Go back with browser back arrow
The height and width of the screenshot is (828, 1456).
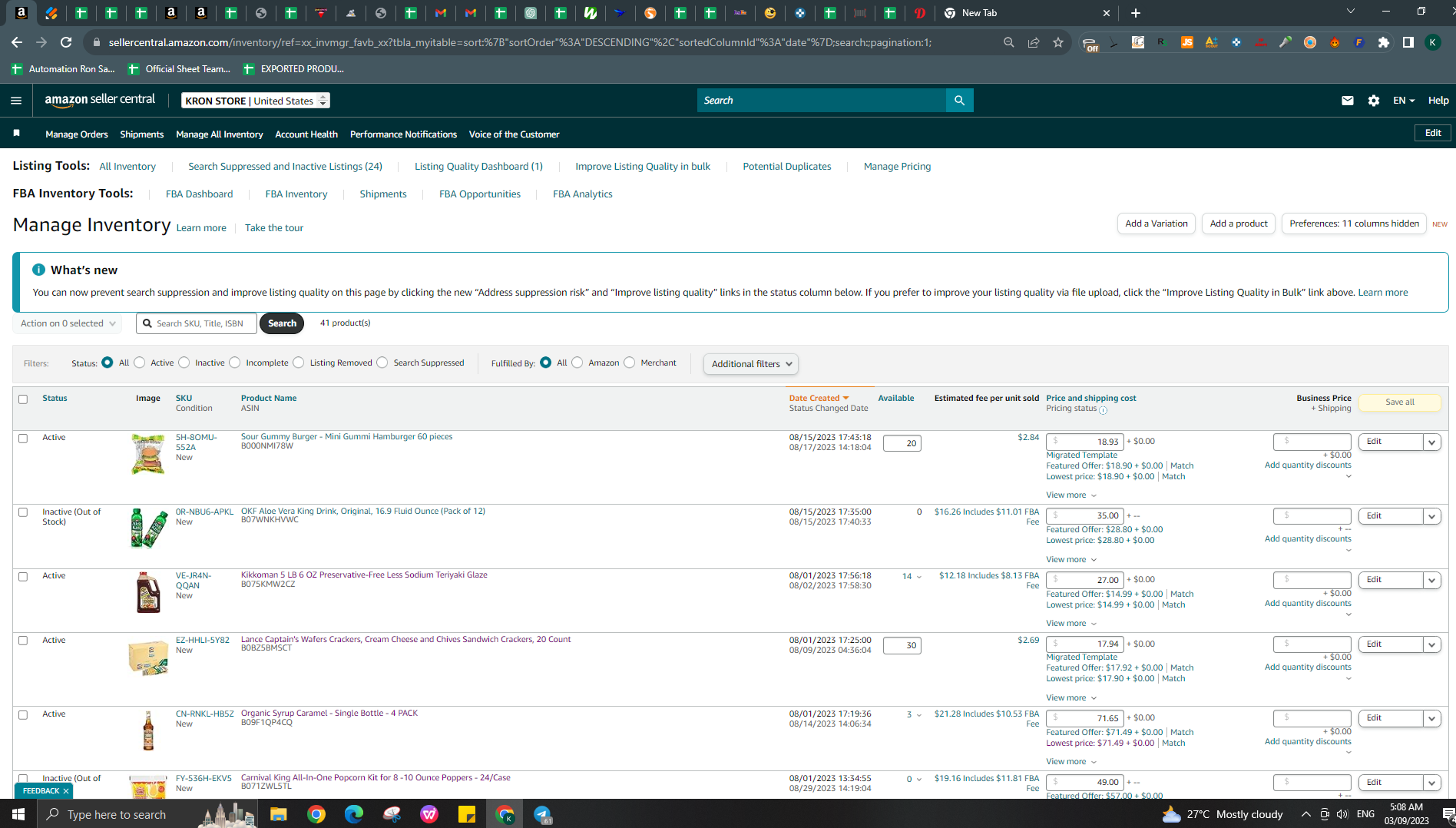17,42
